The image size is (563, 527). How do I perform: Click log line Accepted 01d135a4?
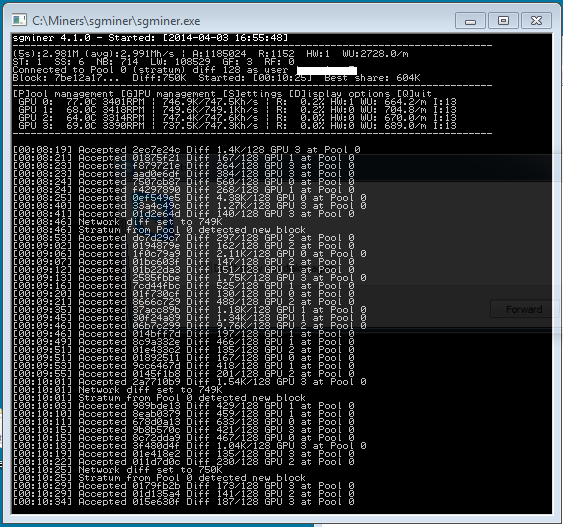[183, 494]
